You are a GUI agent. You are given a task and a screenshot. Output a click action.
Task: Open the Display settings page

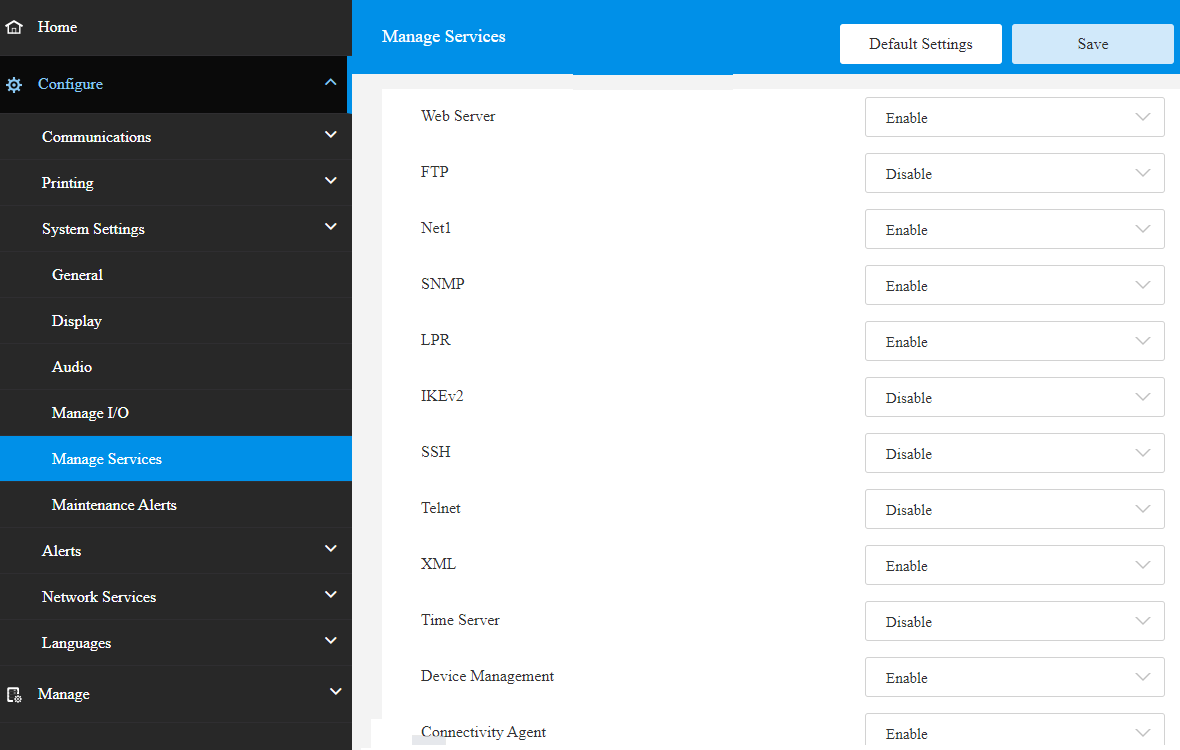click(77, 321)
